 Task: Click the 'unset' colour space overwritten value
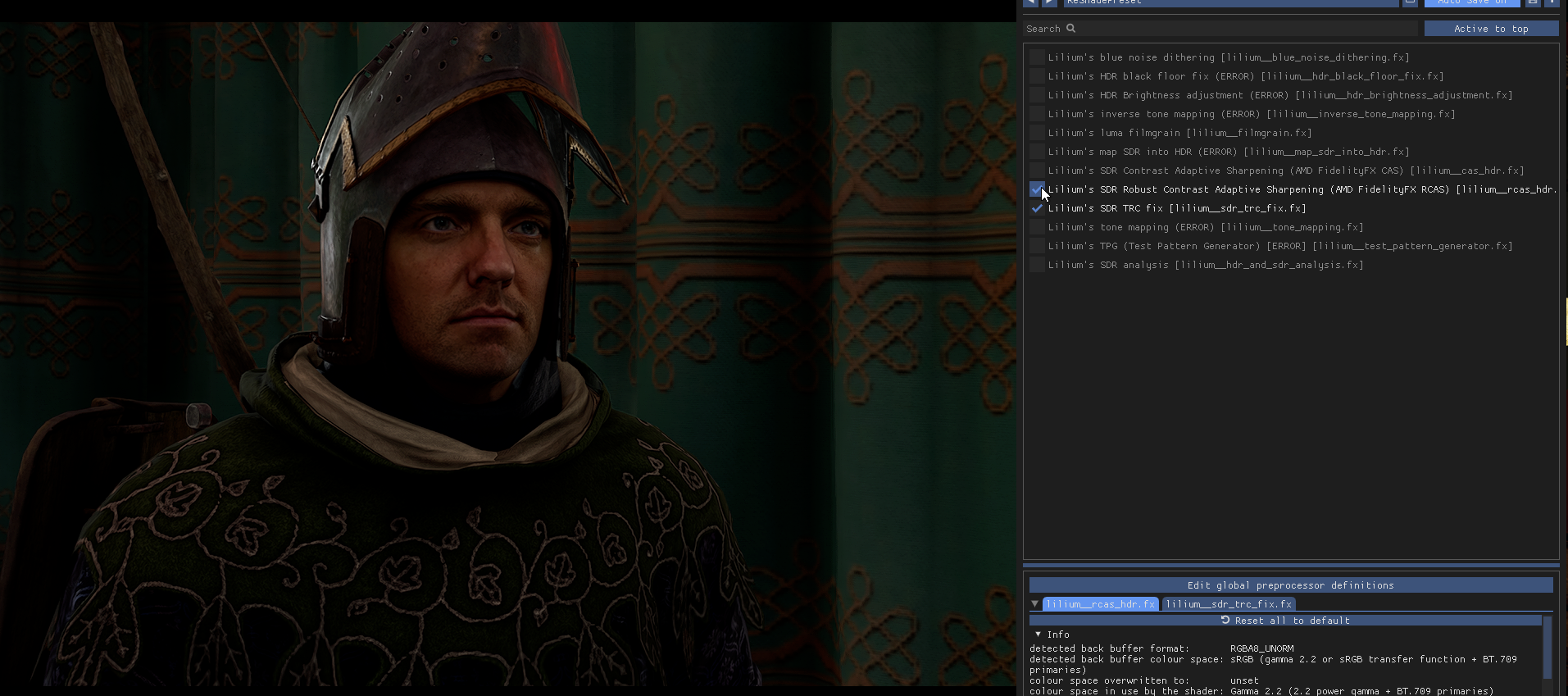(1244, 680)
